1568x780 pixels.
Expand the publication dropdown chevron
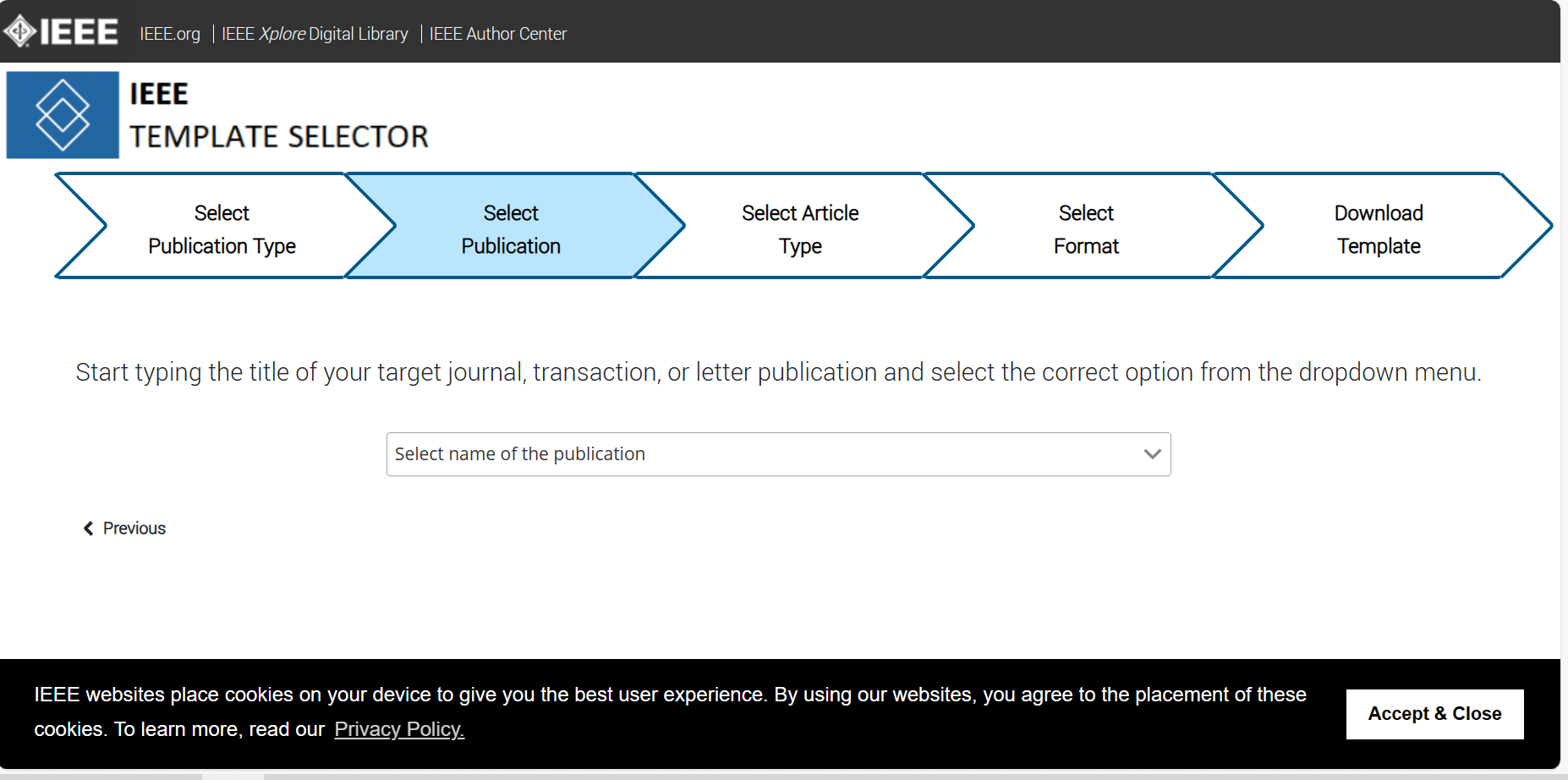[x=1152, y=454]
